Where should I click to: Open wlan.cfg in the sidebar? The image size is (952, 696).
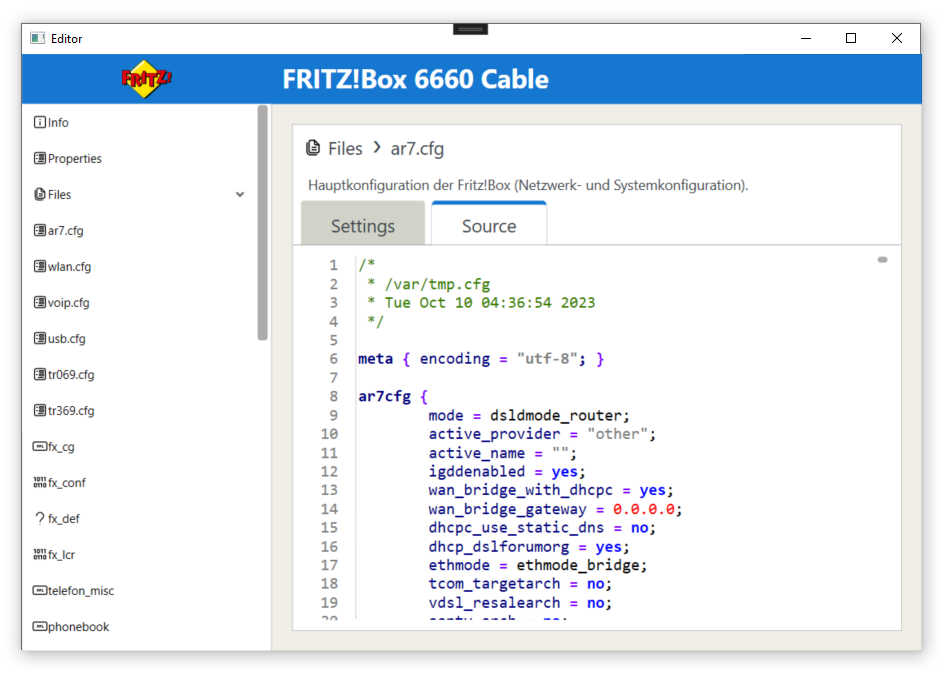(x=69, y=267)
